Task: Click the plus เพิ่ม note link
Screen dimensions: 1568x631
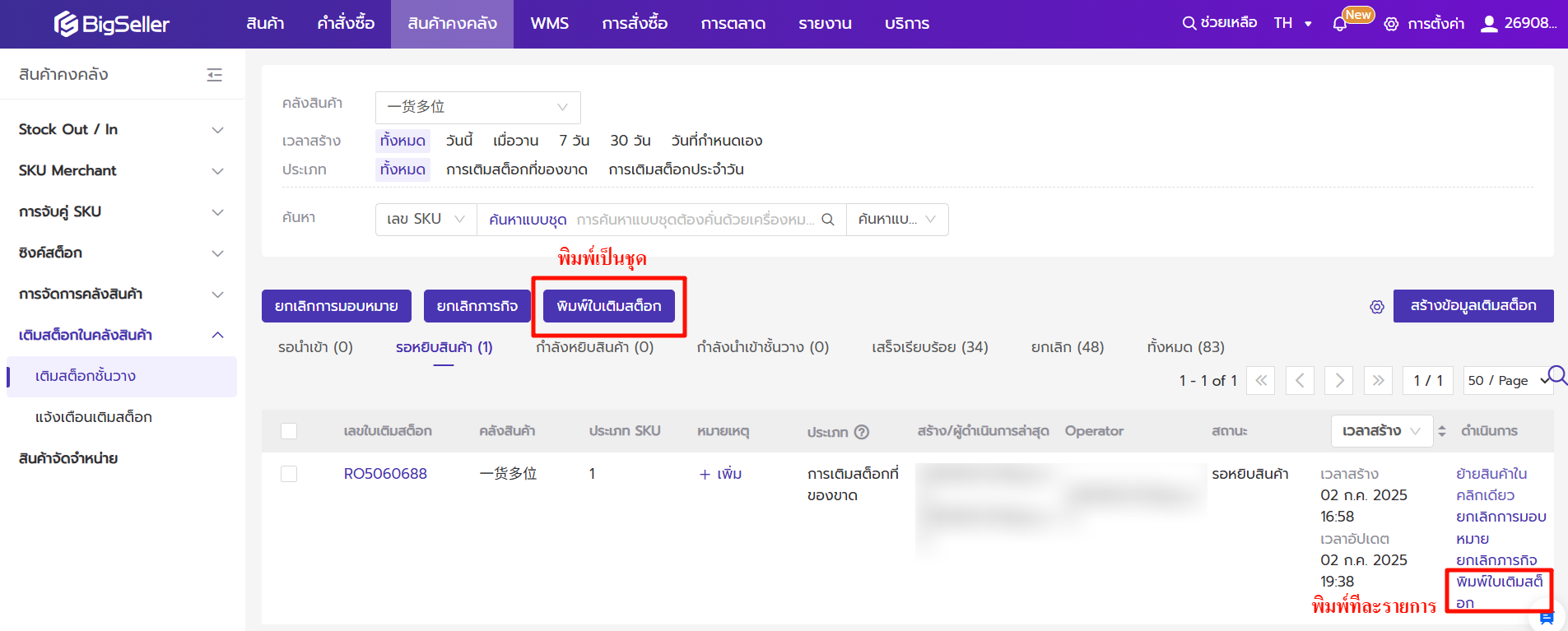Action: point(720,474)
